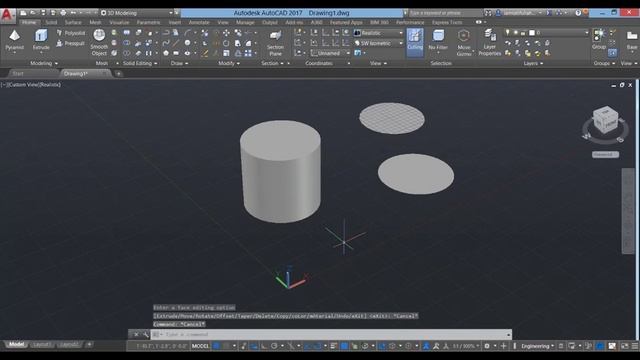This screenshot has width=640, height=360.
Task: Toggle layer on/off lightbulb in layer dropdown
Action: click(x=508, y=32)
